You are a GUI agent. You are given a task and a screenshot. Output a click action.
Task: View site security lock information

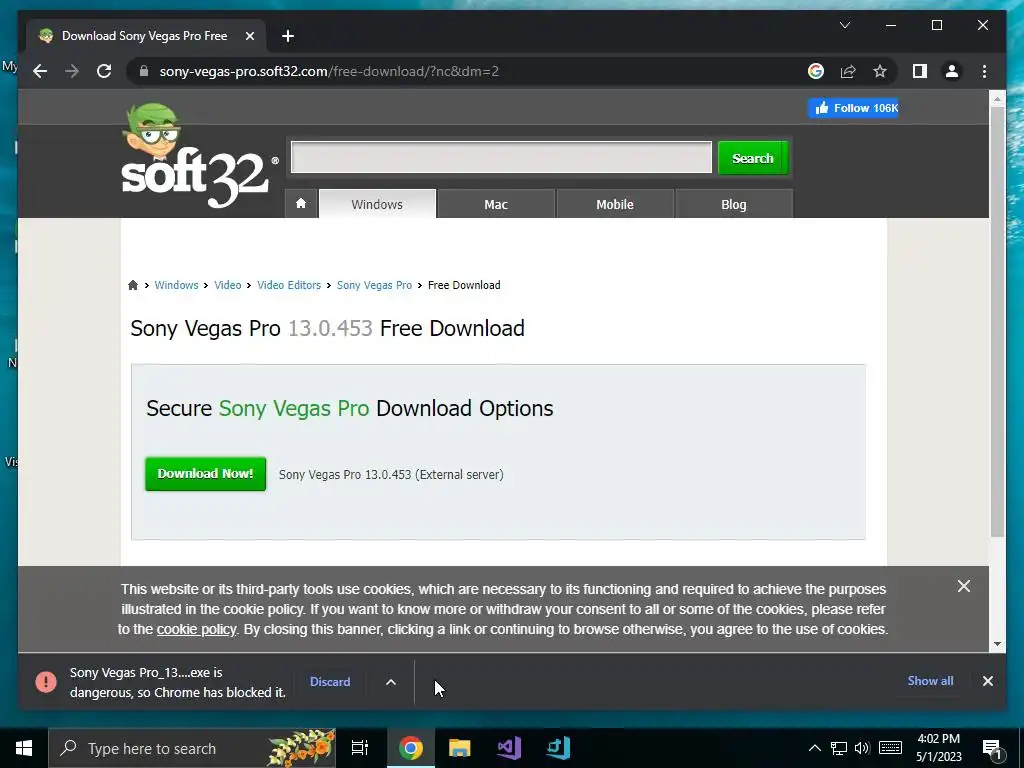pos(144,71)
